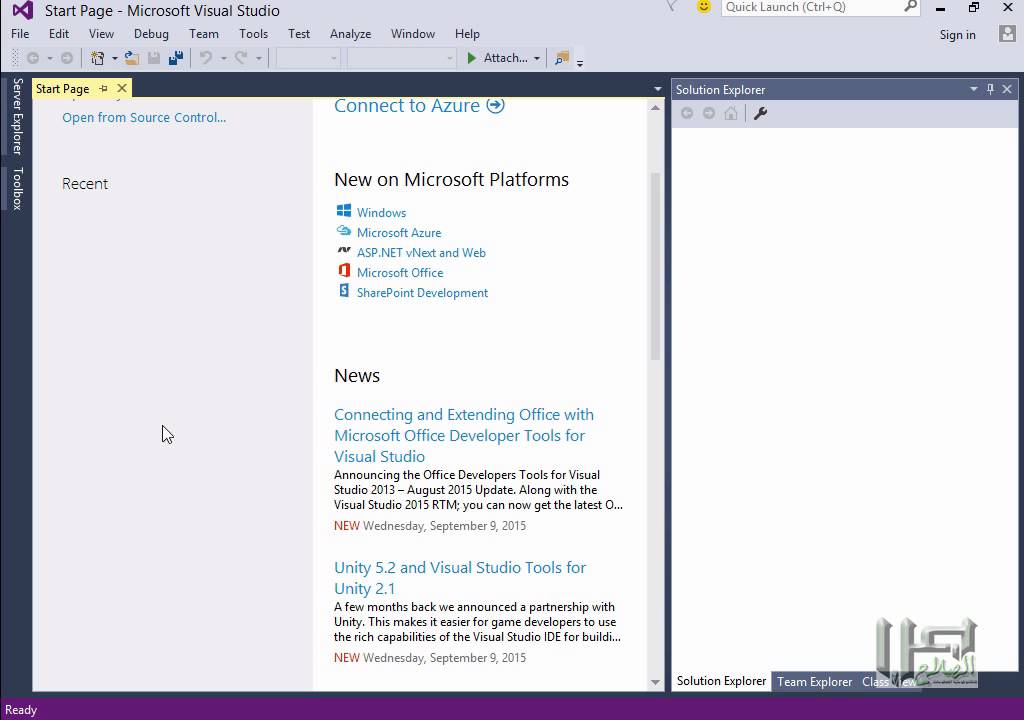Click Solution Explorer Home icon
The width and height of the screenshot is (1024, 720).
click(x=731, y=114)
